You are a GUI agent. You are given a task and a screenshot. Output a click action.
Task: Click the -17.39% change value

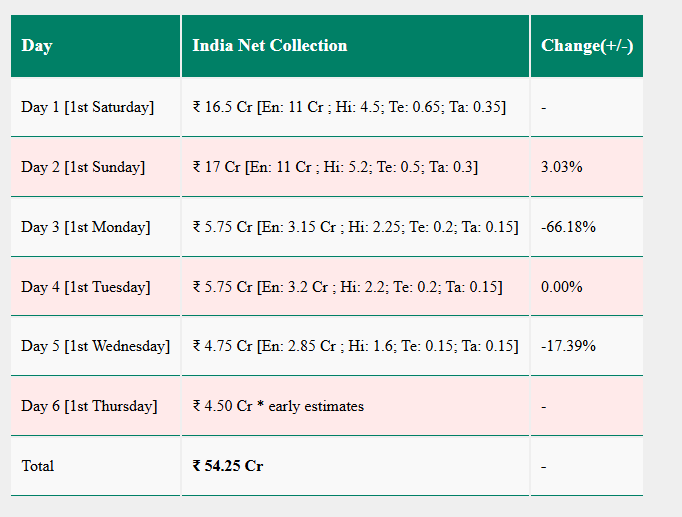coord(568,346)
